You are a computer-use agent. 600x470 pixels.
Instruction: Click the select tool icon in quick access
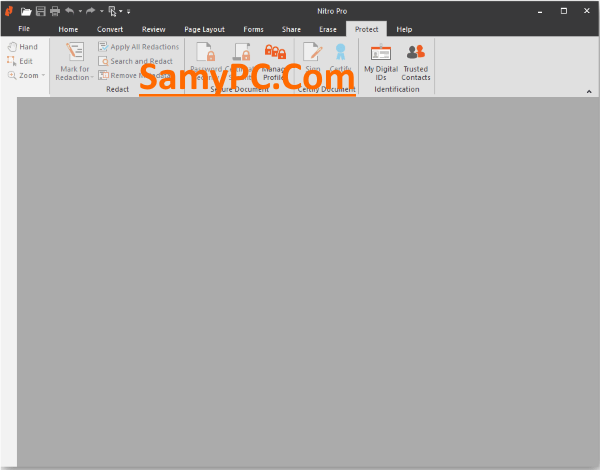(x=112, y=11)
